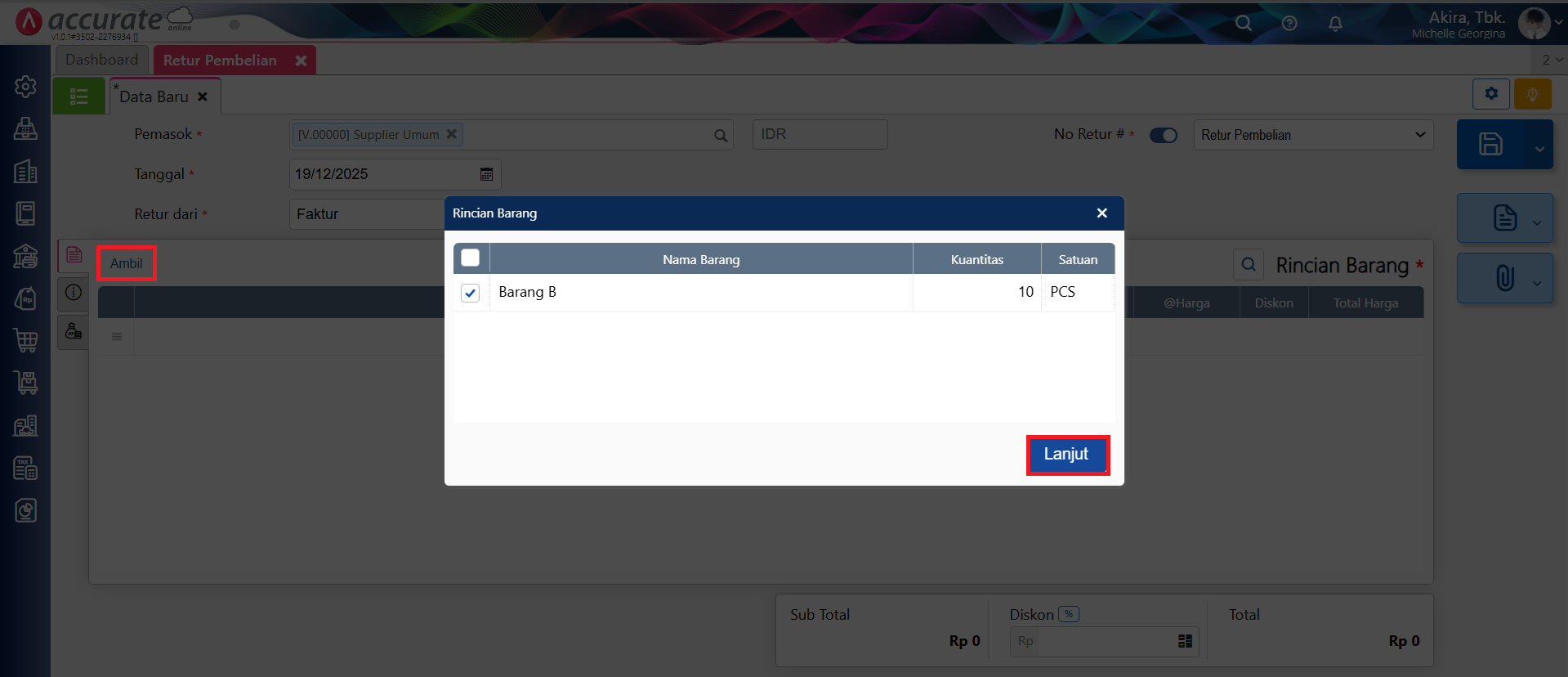Image resolution: width=1568 pixels, height=677 pixels.
Task: Tick the select-all checkbox in header
Action: pyautogui.click(x=470, y=258)
